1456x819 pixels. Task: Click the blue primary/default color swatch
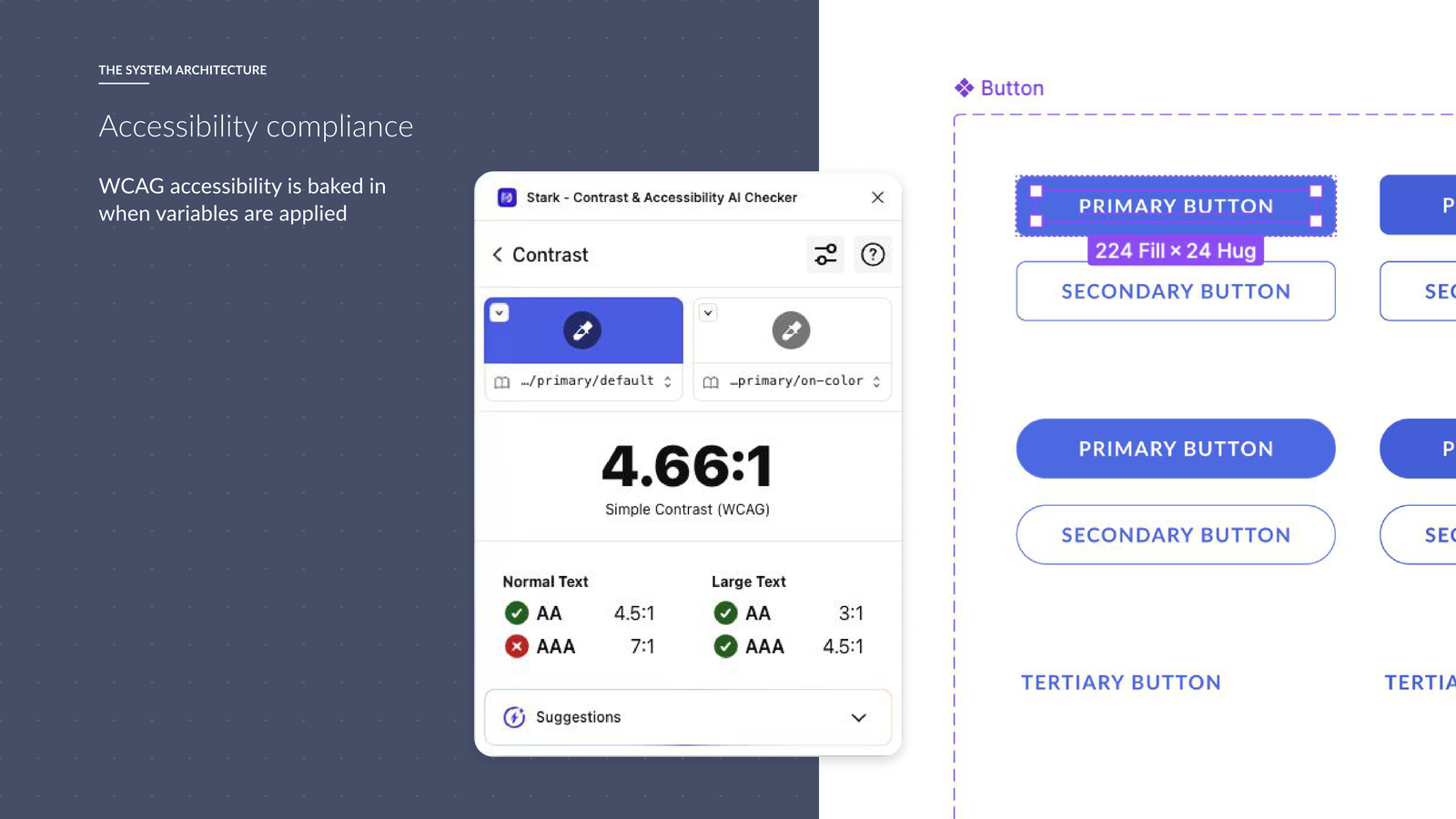(583, 330)
